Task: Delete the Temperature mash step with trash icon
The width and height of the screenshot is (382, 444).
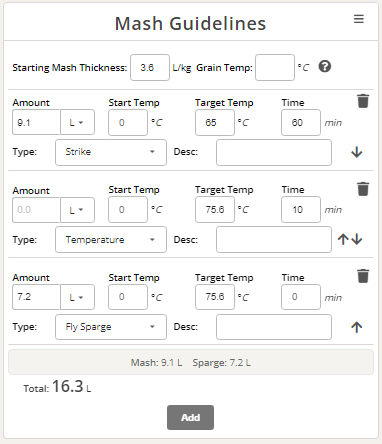Action: 363,189
